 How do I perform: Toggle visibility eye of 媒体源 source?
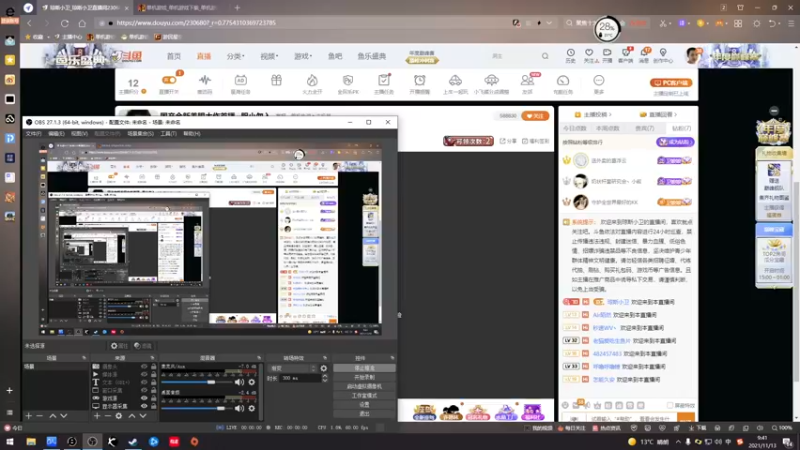click(x=144, y=374)
